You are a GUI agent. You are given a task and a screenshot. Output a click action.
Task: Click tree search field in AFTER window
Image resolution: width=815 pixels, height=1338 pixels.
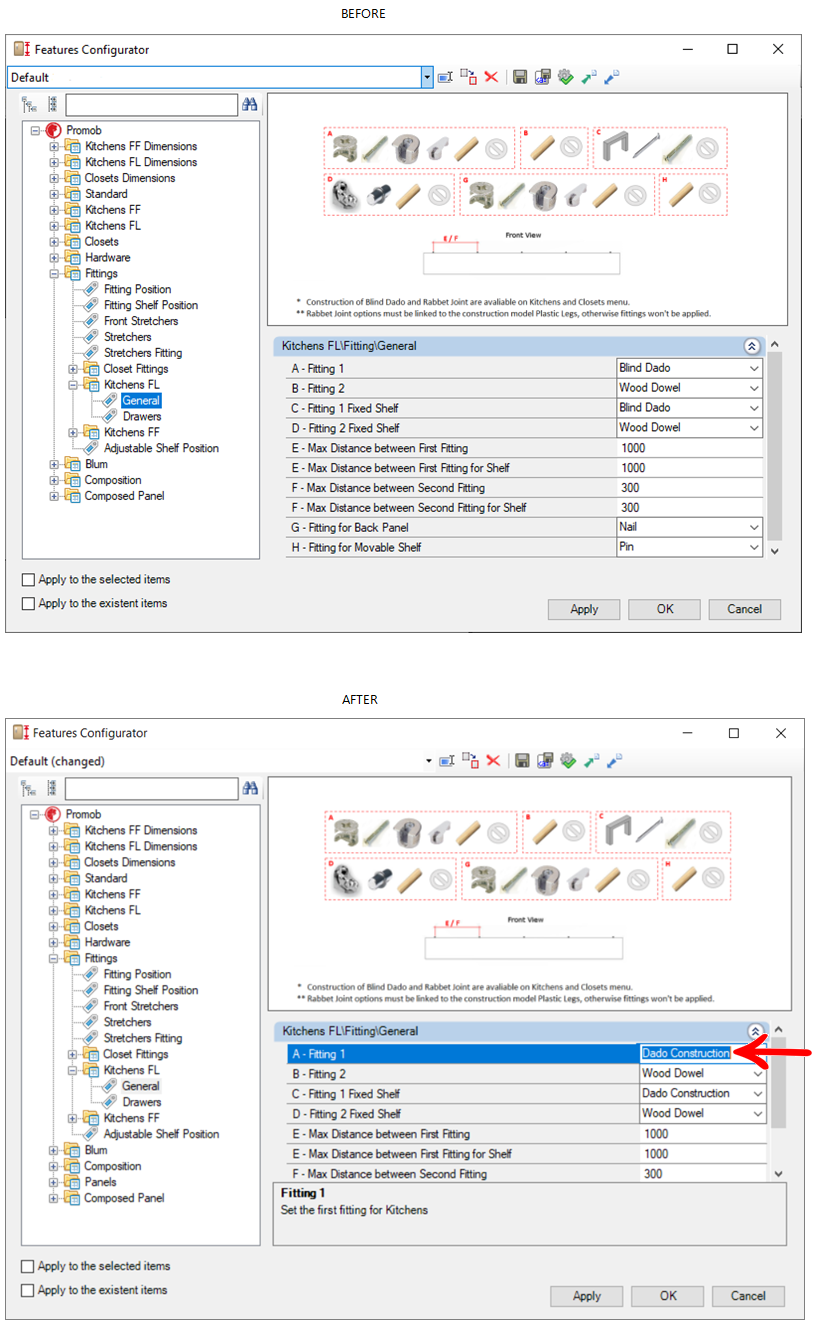(151, 788)
